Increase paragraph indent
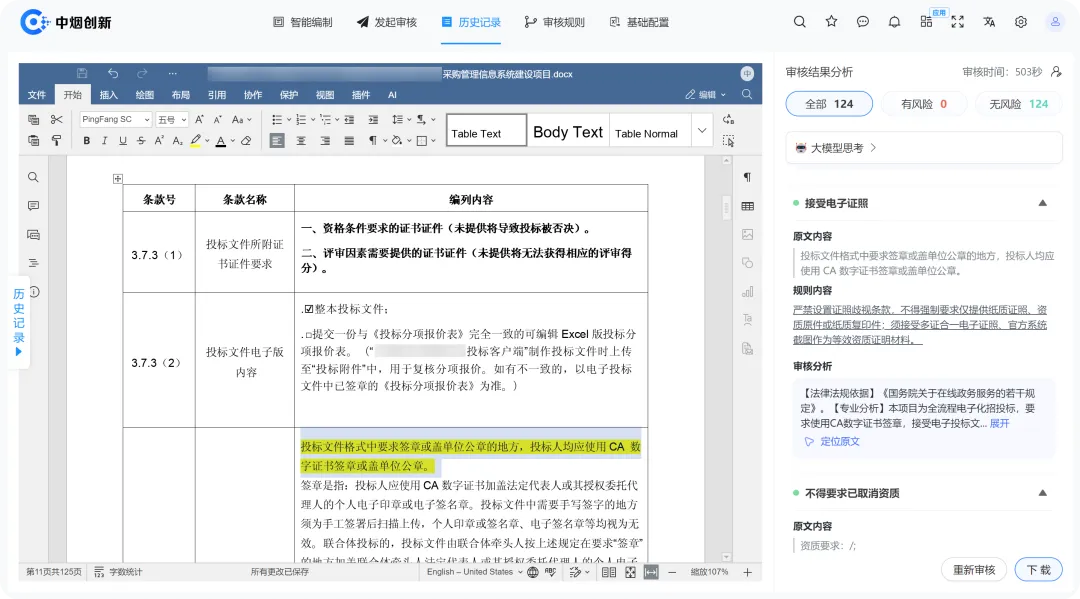 pos(373,120)
